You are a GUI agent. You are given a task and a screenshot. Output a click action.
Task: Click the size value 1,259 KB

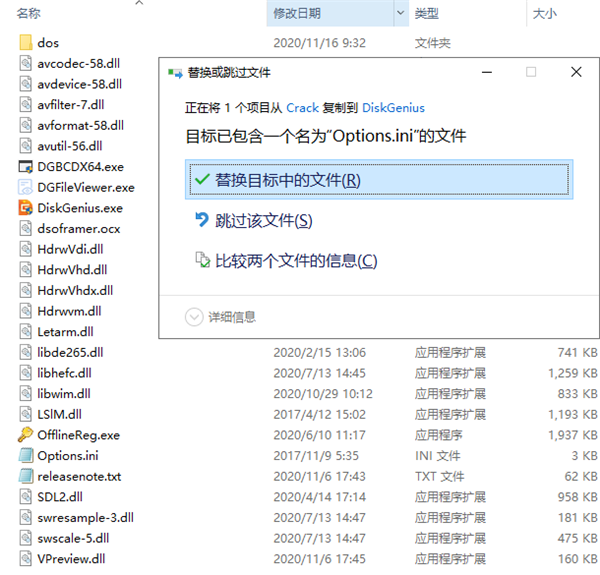click(573, 373)
